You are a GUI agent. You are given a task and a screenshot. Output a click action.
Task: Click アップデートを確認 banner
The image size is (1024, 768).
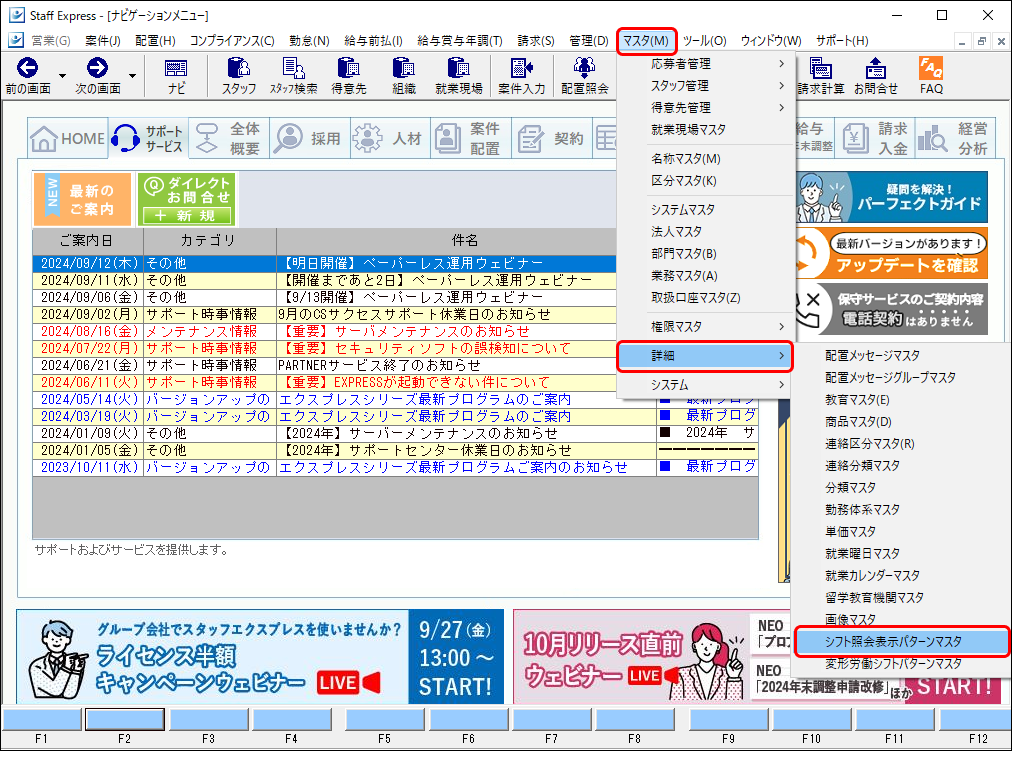click(891, 253)
